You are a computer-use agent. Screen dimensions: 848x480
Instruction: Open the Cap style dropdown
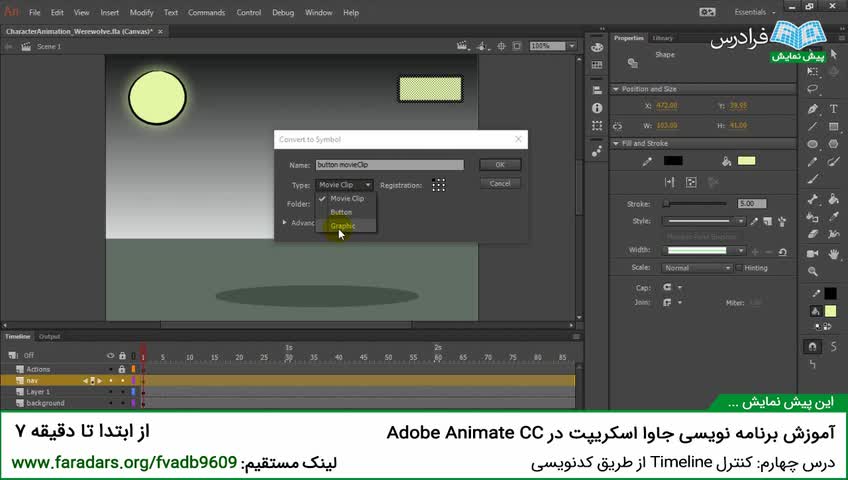(x=672, y=288)
